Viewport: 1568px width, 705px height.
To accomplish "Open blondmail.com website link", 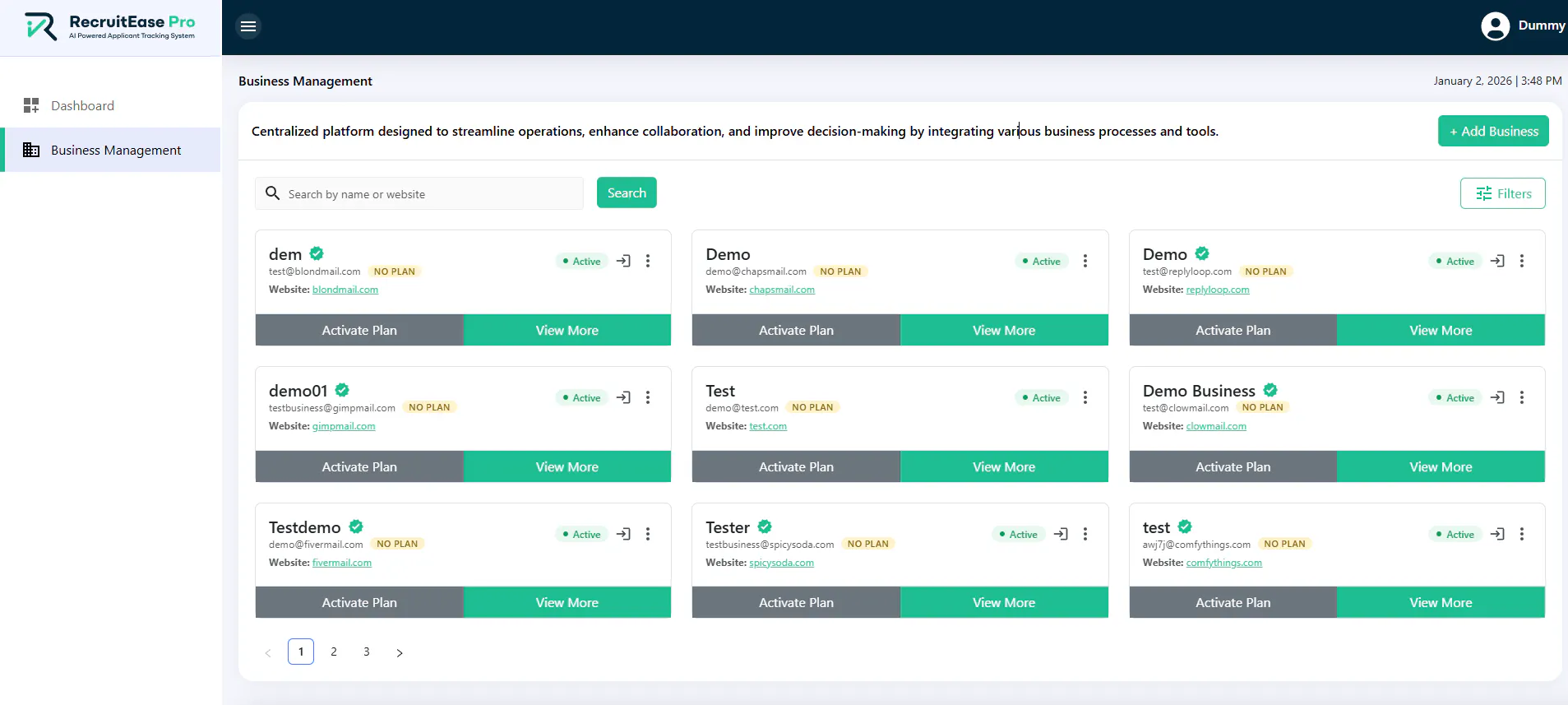I will pos(345,290).
